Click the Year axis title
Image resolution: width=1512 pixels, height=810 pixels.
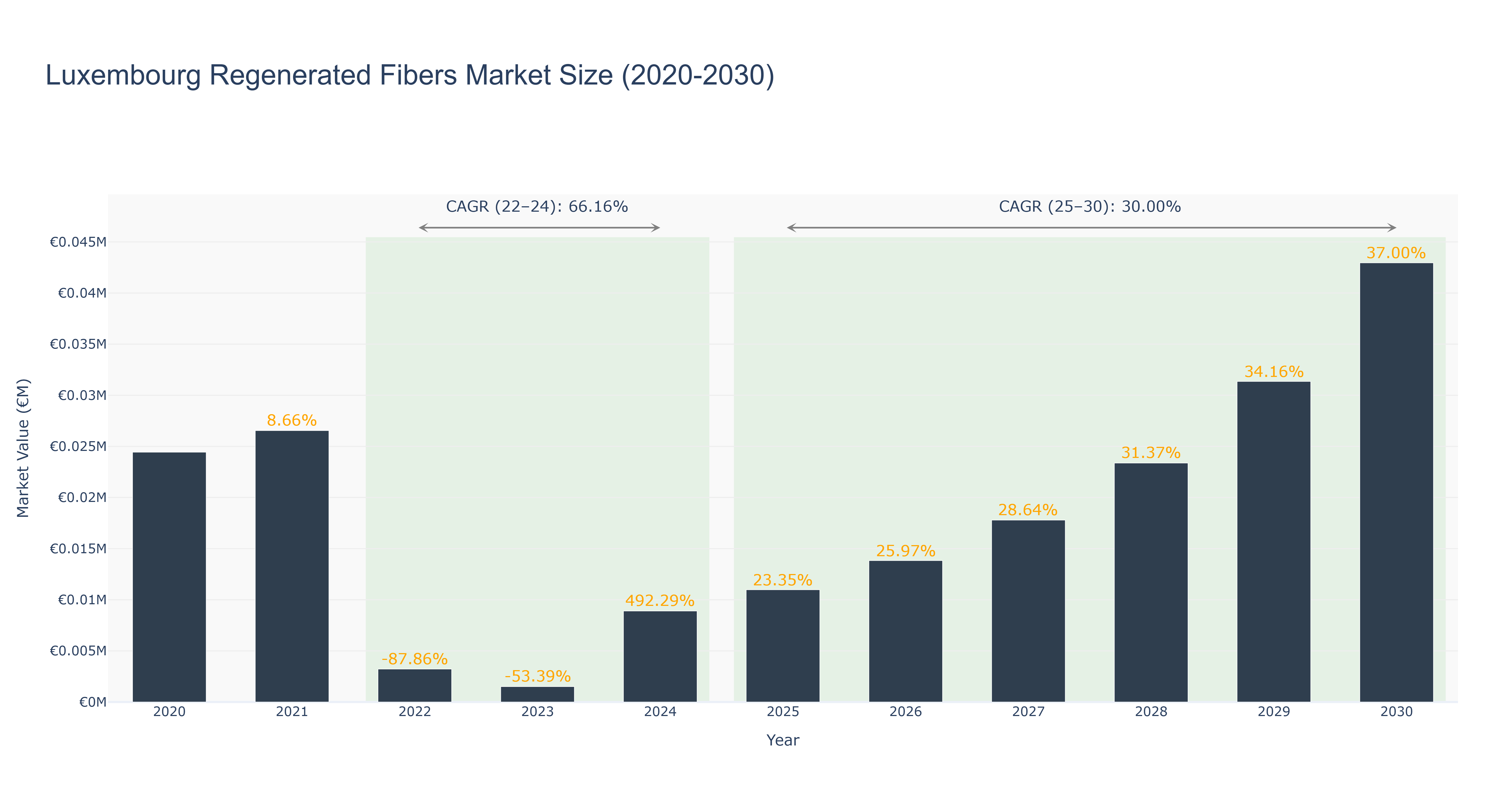[782, 740]
